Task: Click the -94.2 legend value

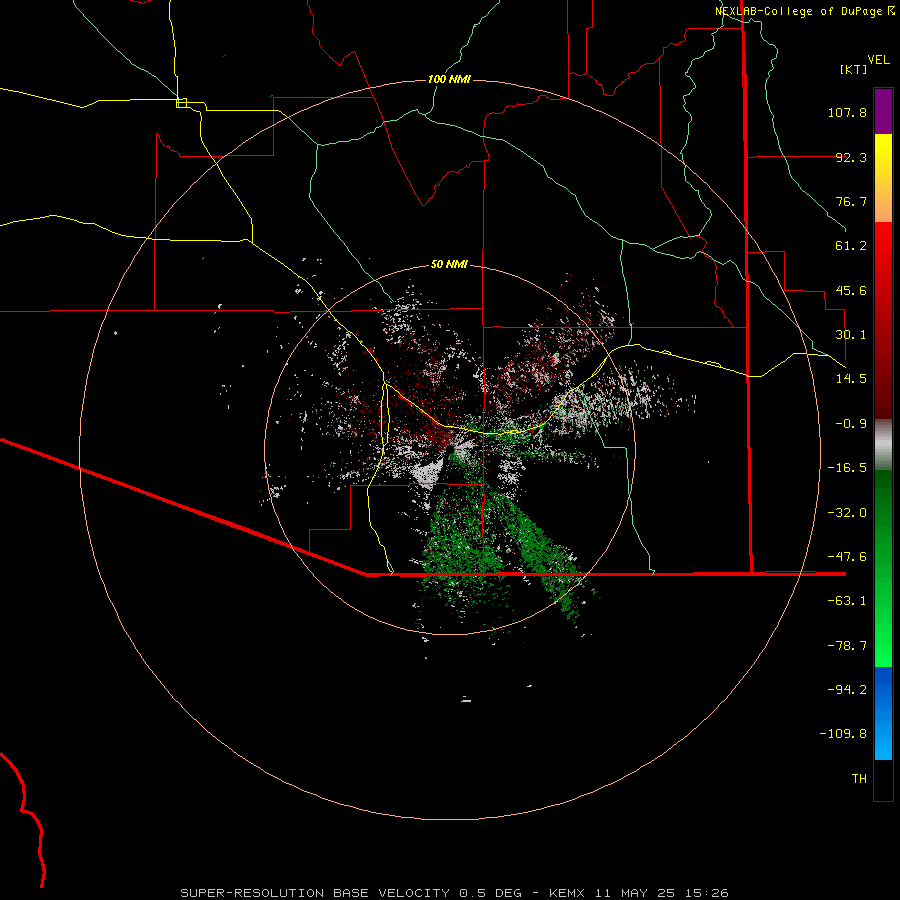Action: click(x=847, y=690)
